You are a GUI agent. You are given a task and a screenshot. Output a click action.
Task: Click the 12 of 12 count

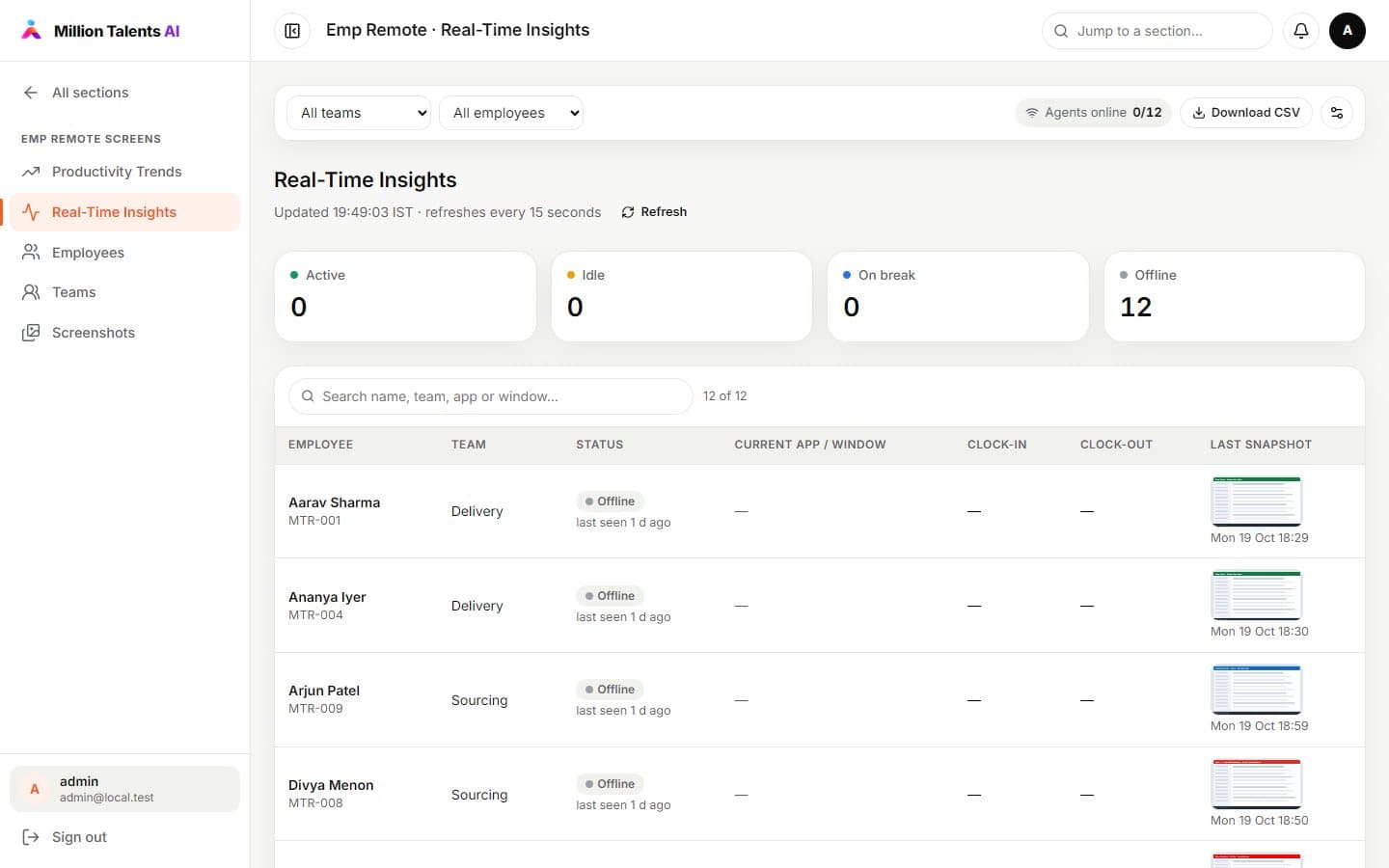724,396
